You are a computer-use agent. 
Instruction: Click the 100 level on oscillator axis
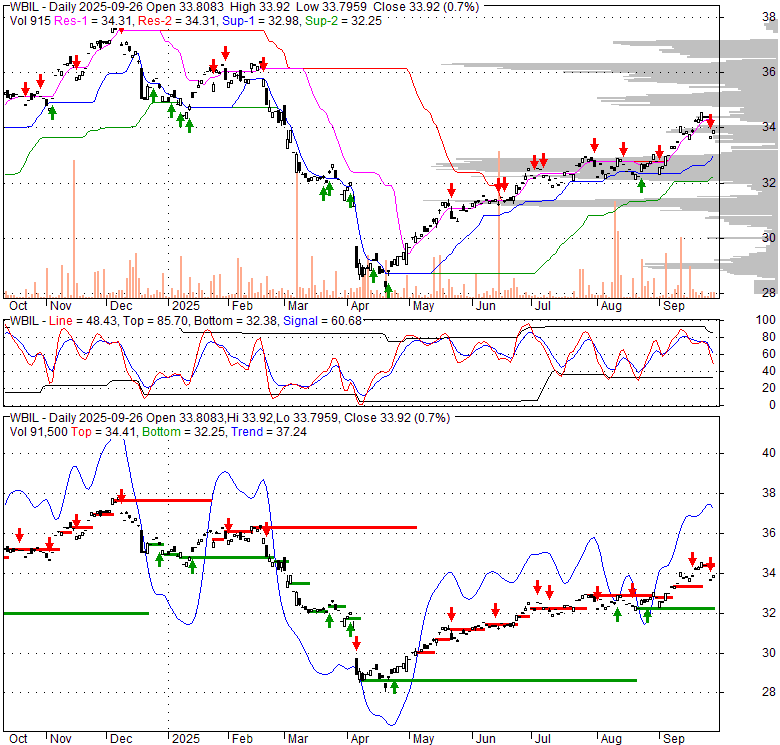pyautogui.click(x=766, y=320)
